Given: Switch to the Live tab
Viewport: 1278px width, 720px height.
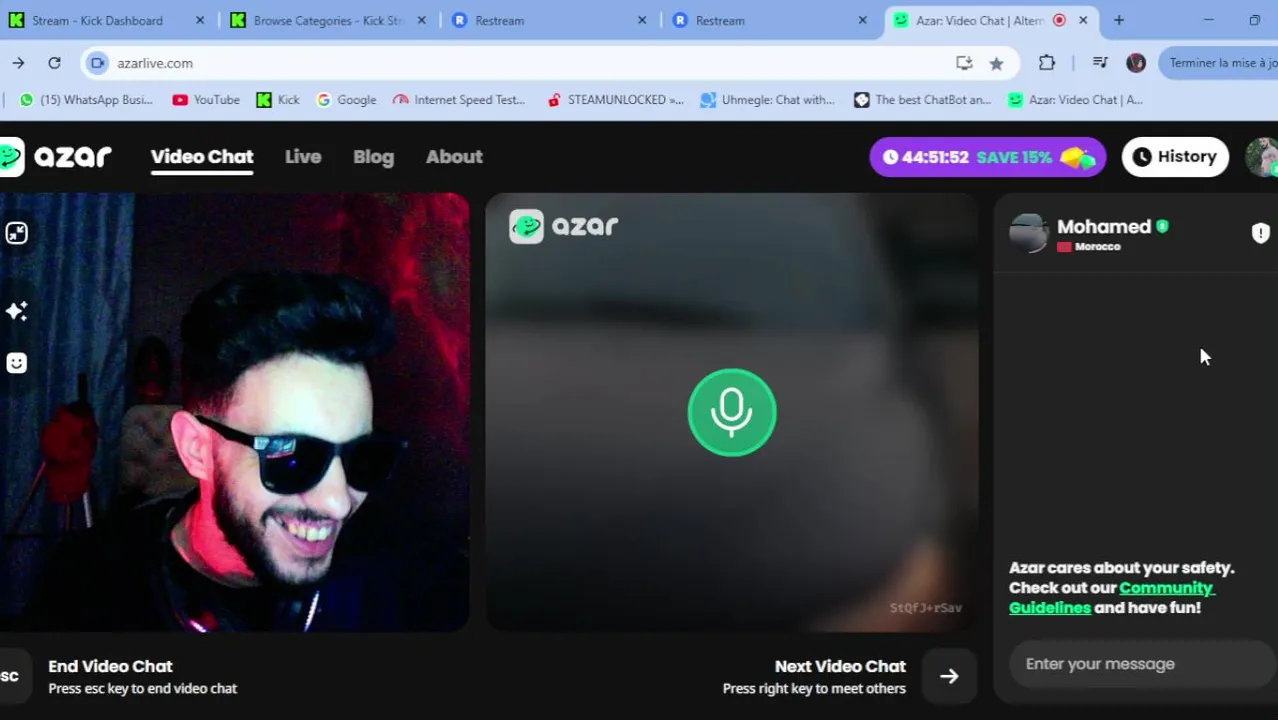Looking at the screenshot, I should point(303,157).
